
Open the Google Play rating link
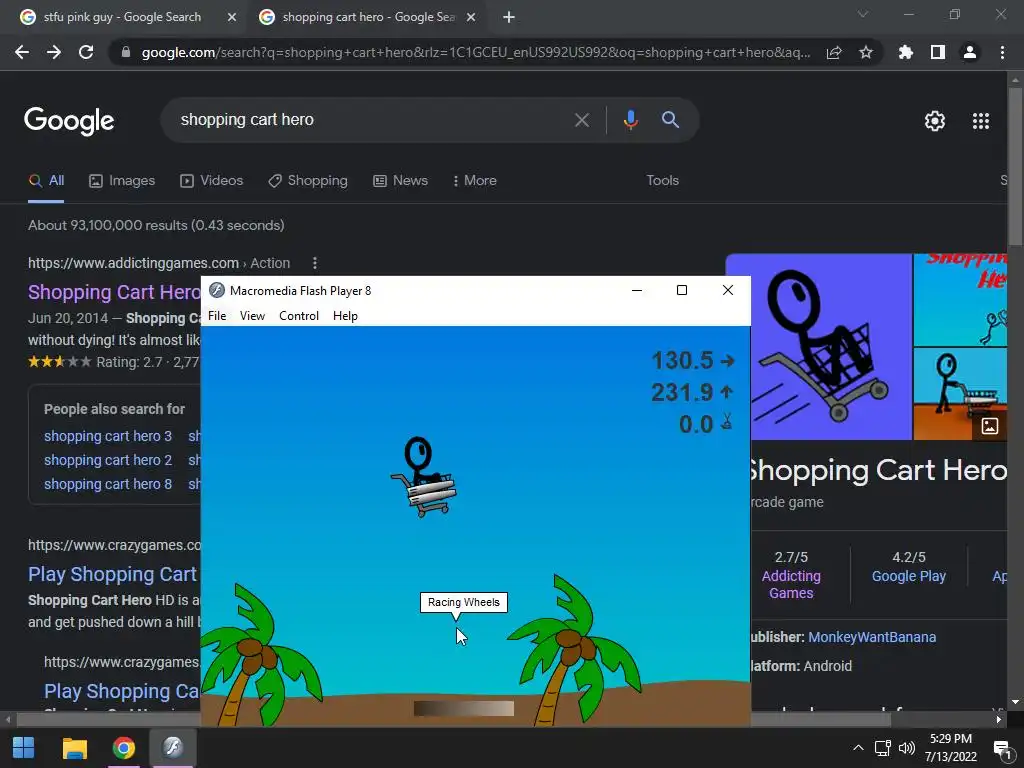point(908,577)
